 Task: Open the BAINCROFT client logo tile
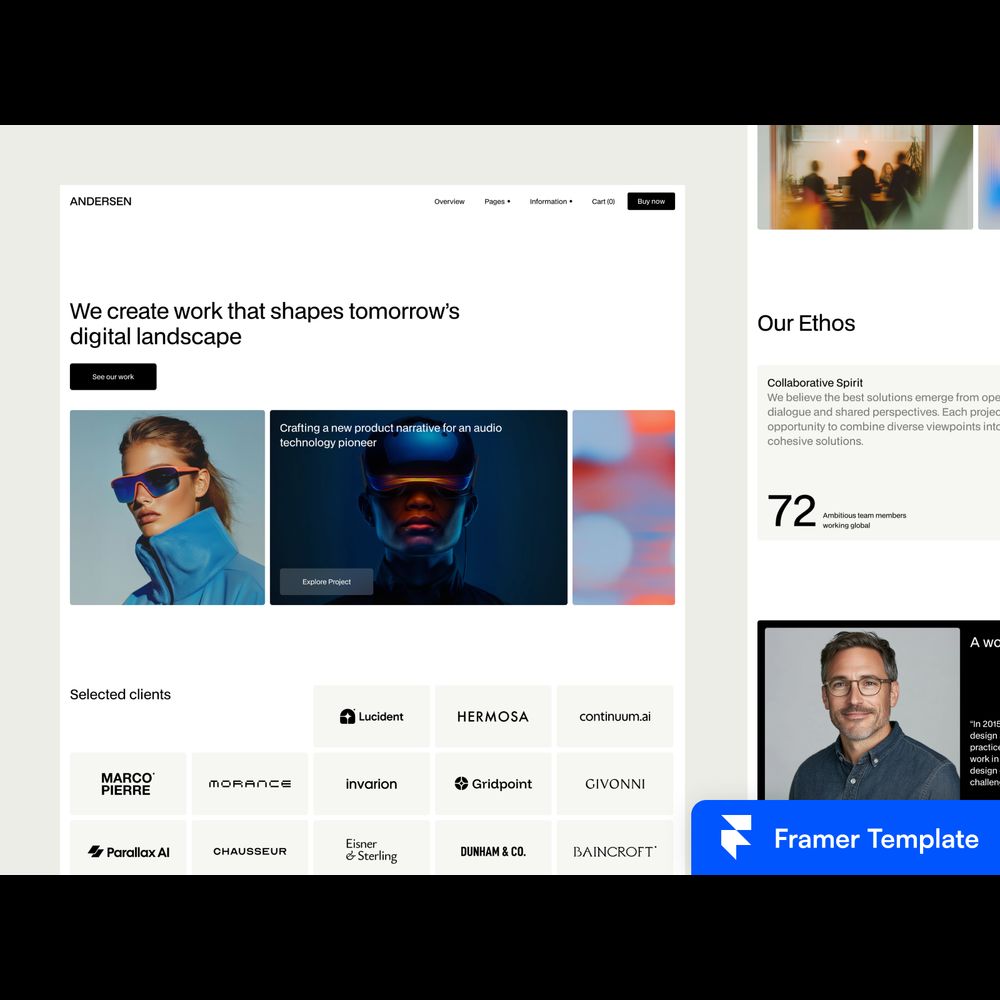pos(615,852)
